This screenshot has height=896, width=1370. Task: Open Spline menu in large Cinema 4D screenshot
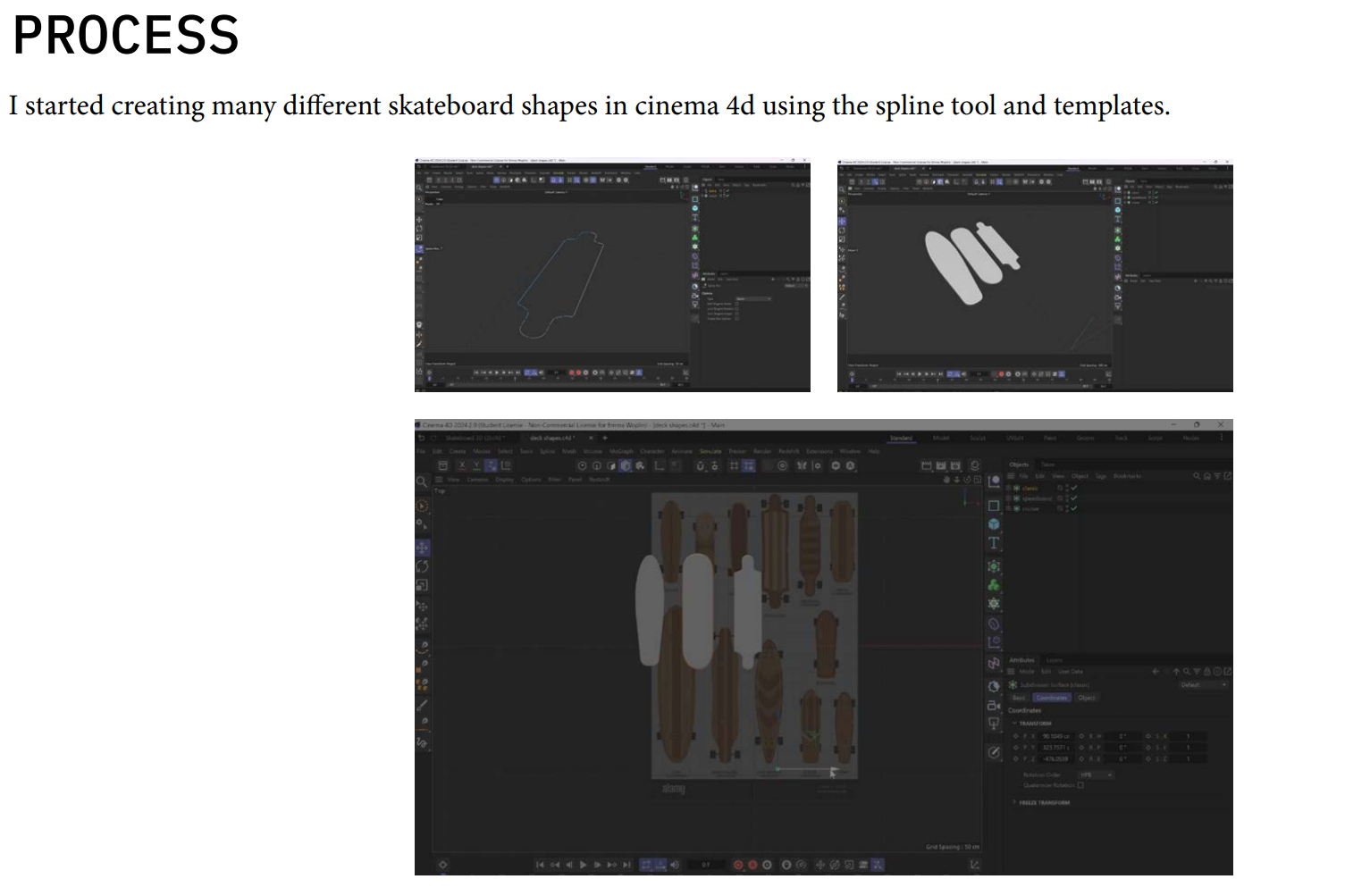tap(547, 451)
